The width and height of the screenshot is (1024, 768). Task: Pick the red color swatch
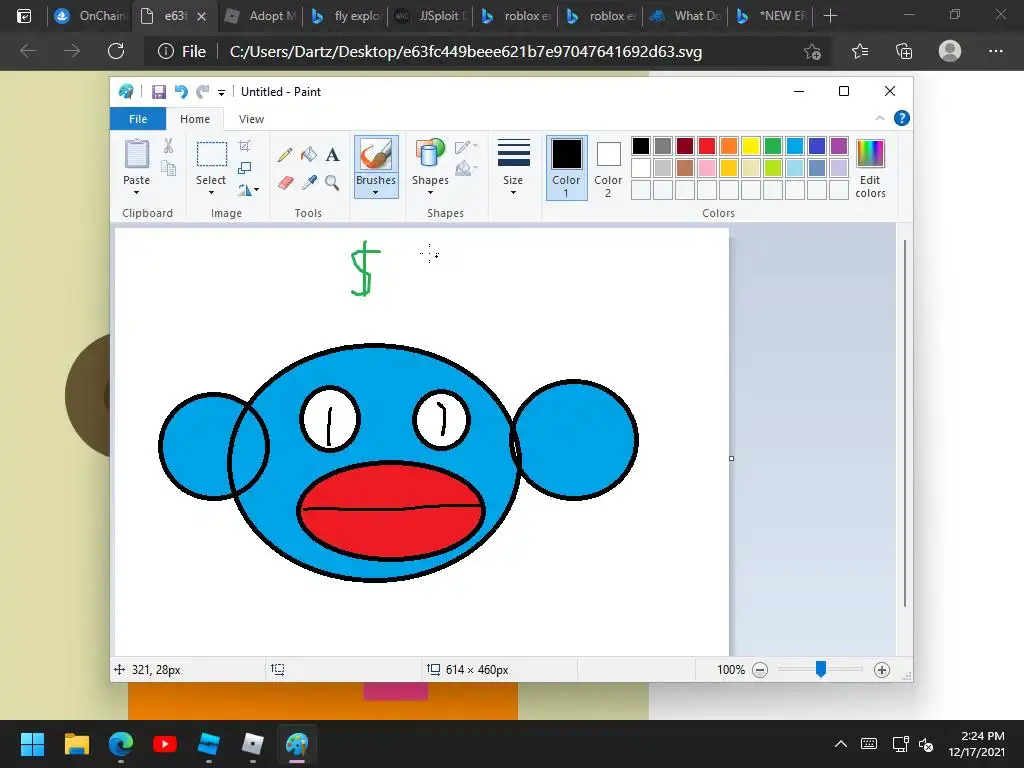point(707,146)
